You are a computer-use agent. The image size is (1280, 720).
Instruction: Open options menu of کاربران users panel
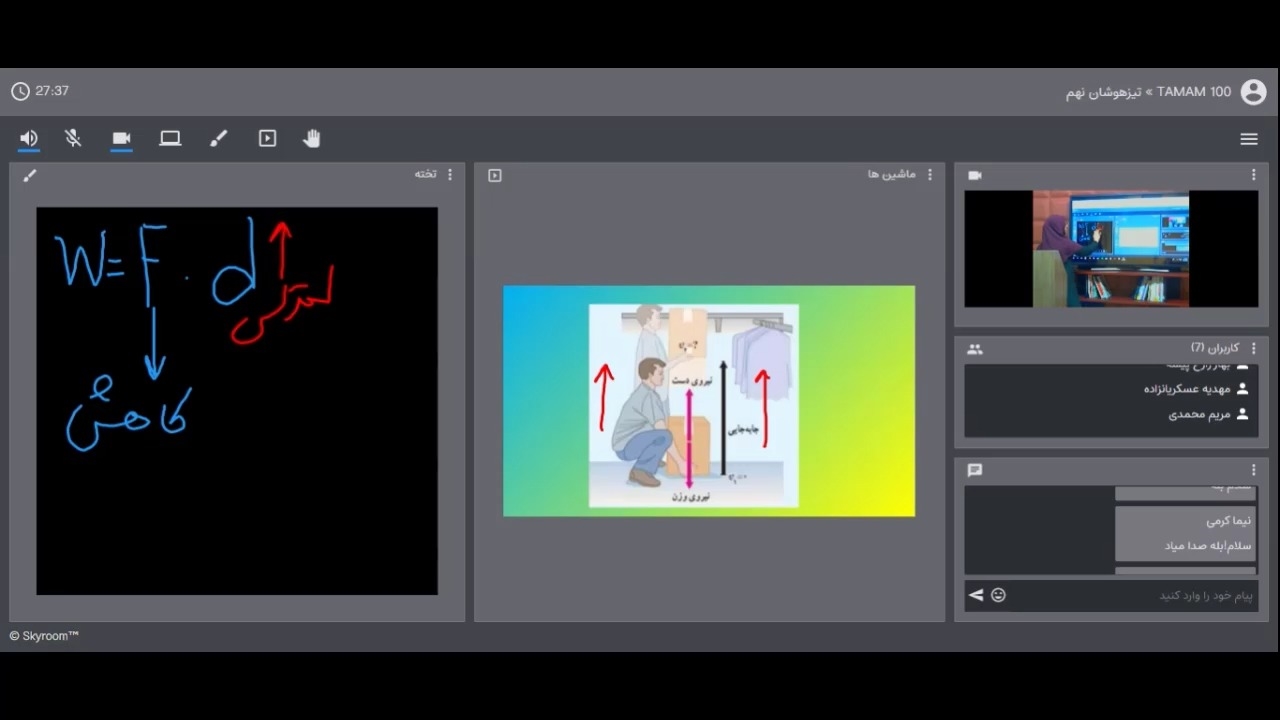[1253, 348]
